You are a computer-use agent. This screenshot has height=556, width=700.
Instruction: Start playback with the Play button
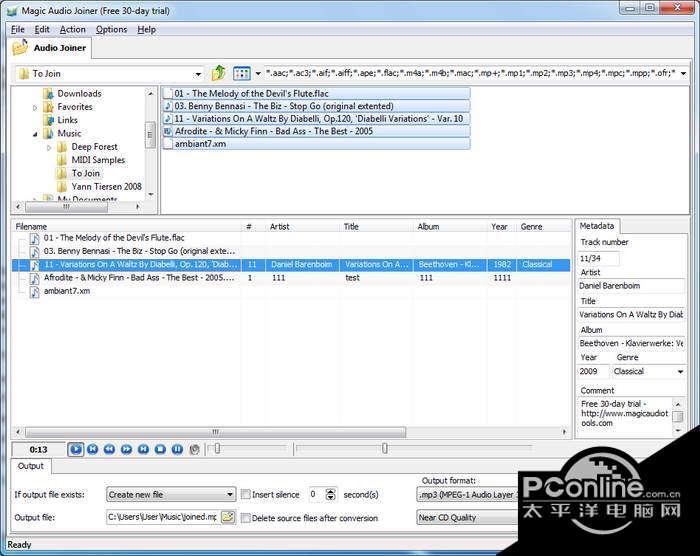[75, 449]
